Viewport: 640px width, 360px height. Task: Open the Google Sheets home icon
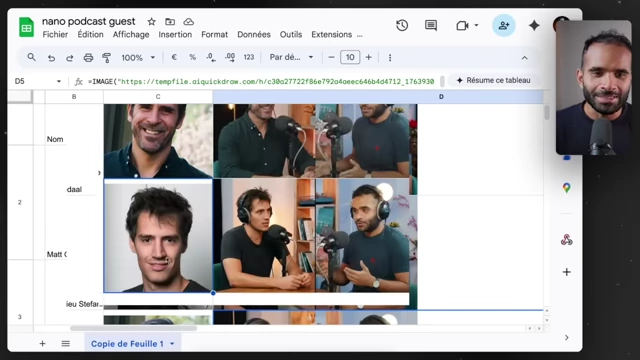[x=27, y=27]
